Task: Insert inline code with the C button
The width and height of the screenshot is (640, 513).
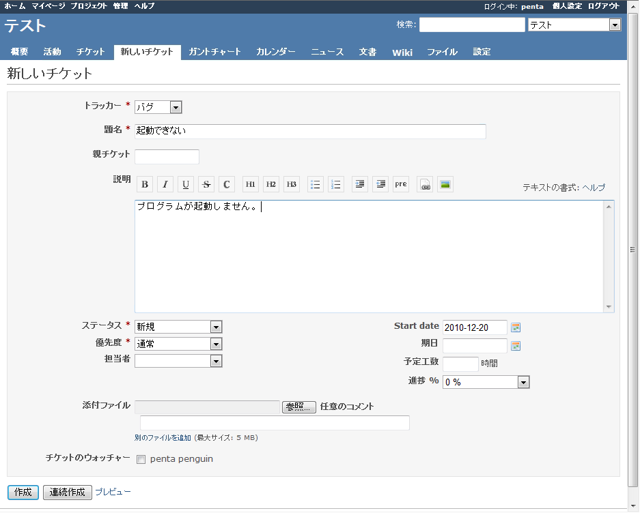Action: (x=227, y=184)
